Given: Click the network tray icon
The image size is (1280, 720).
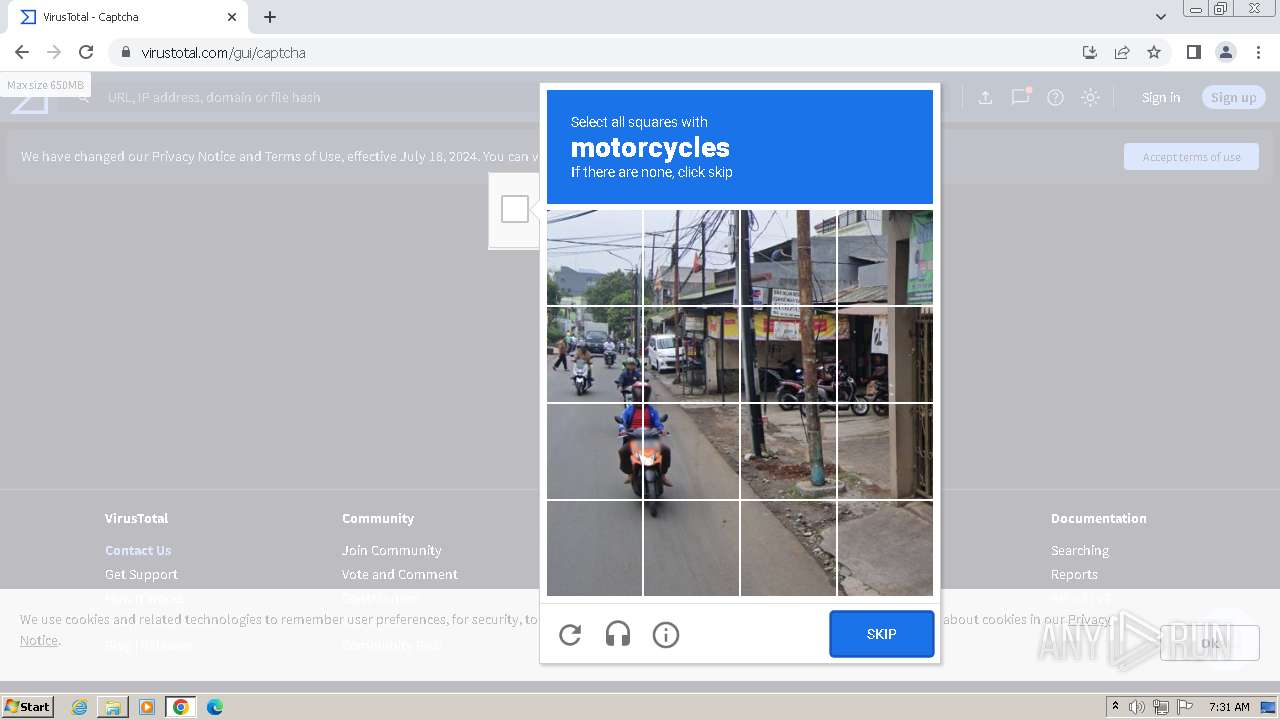Looking at the screenshot, I should click(1160, 707).
